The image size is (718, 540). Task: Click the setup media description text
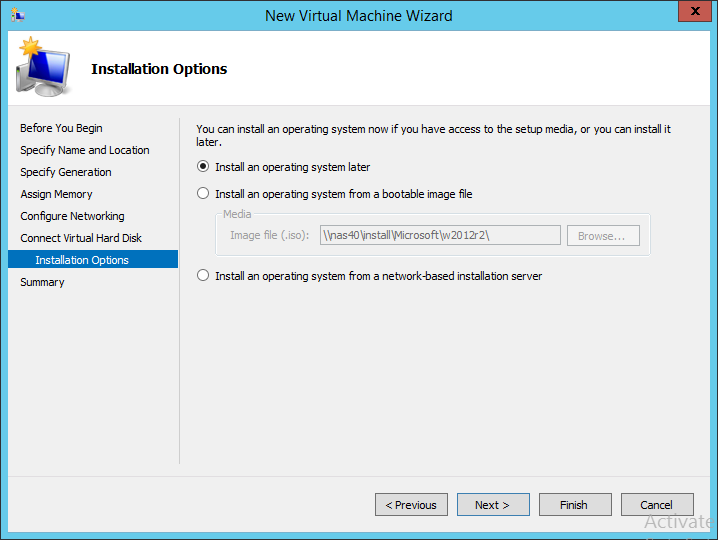click(x=433, y=136)
